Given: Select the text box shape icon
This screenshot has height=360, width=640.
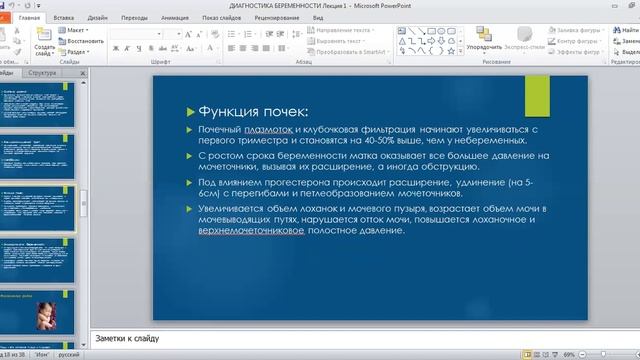Looking at the screenshot, I should [402, 31].
